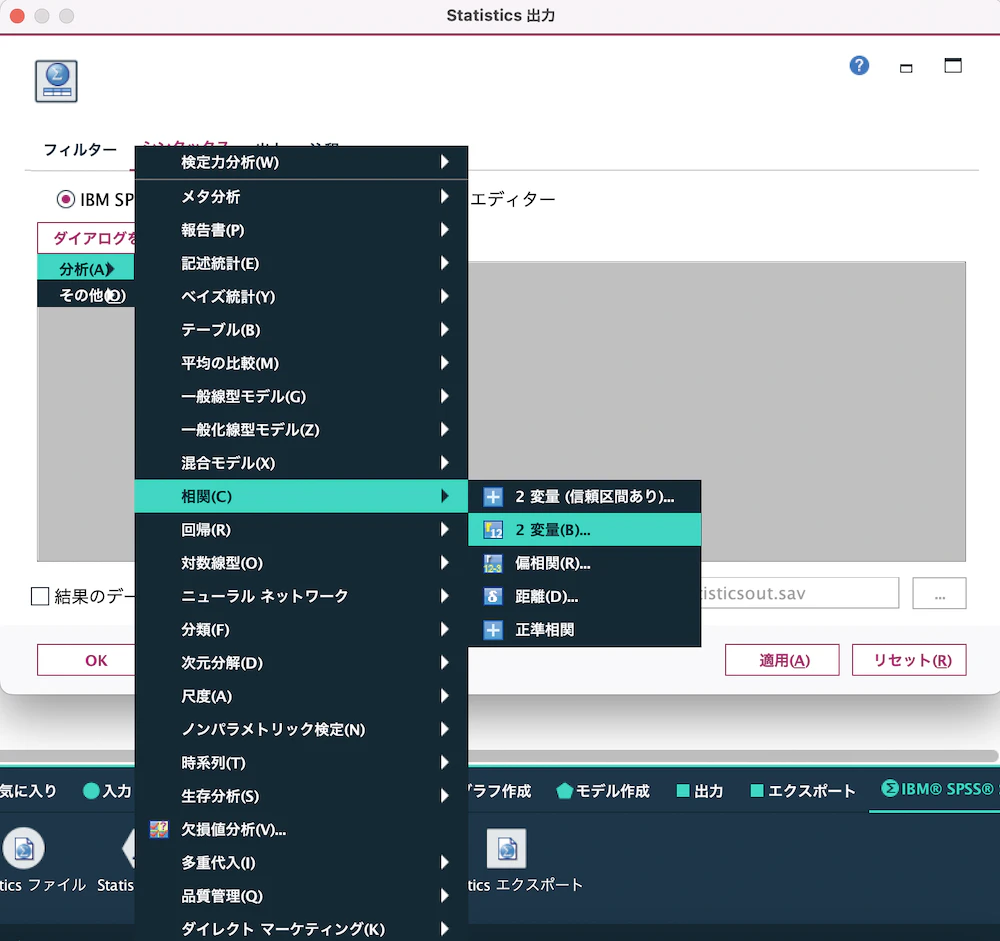Open help with the question mark icon
This screenshot has height=941, width=1000.
859,65
